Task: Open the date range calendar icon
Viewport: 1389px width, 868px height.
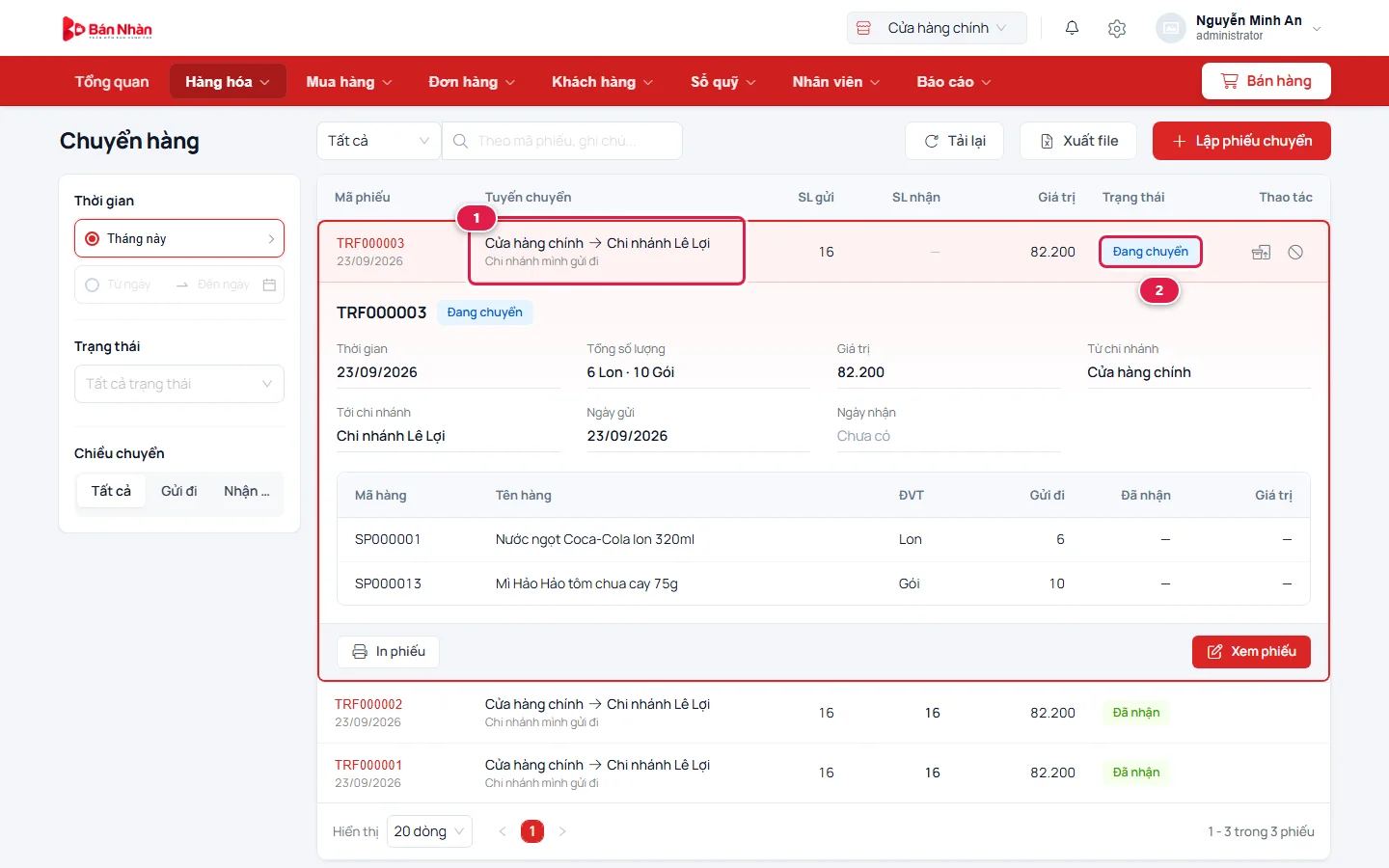Action: pyautogui.click(x=269, y=285)
